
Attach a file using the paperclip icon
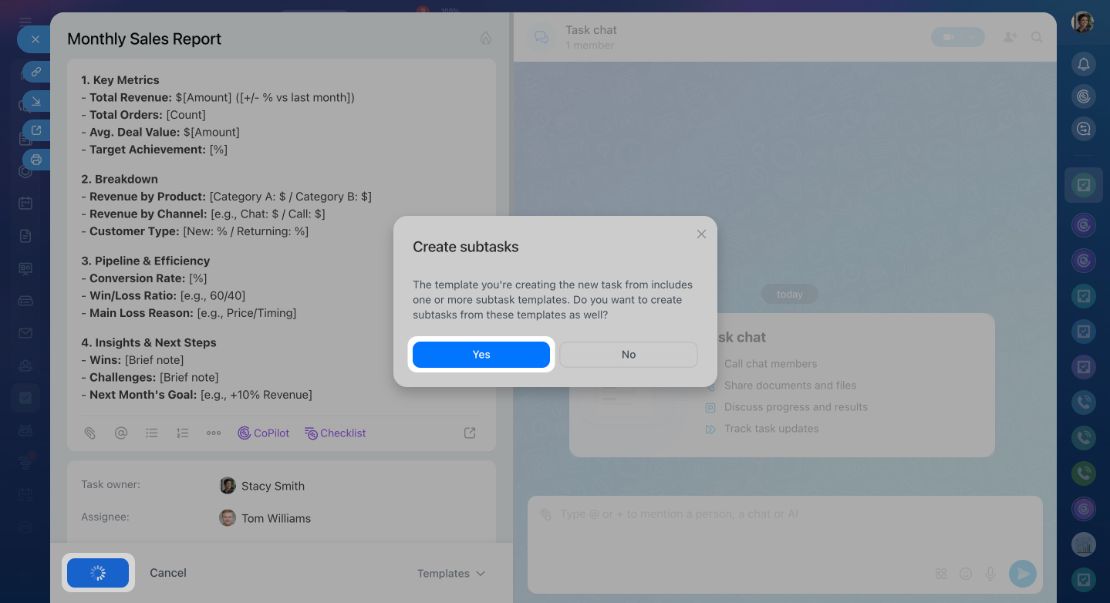[x=90, y=433]
